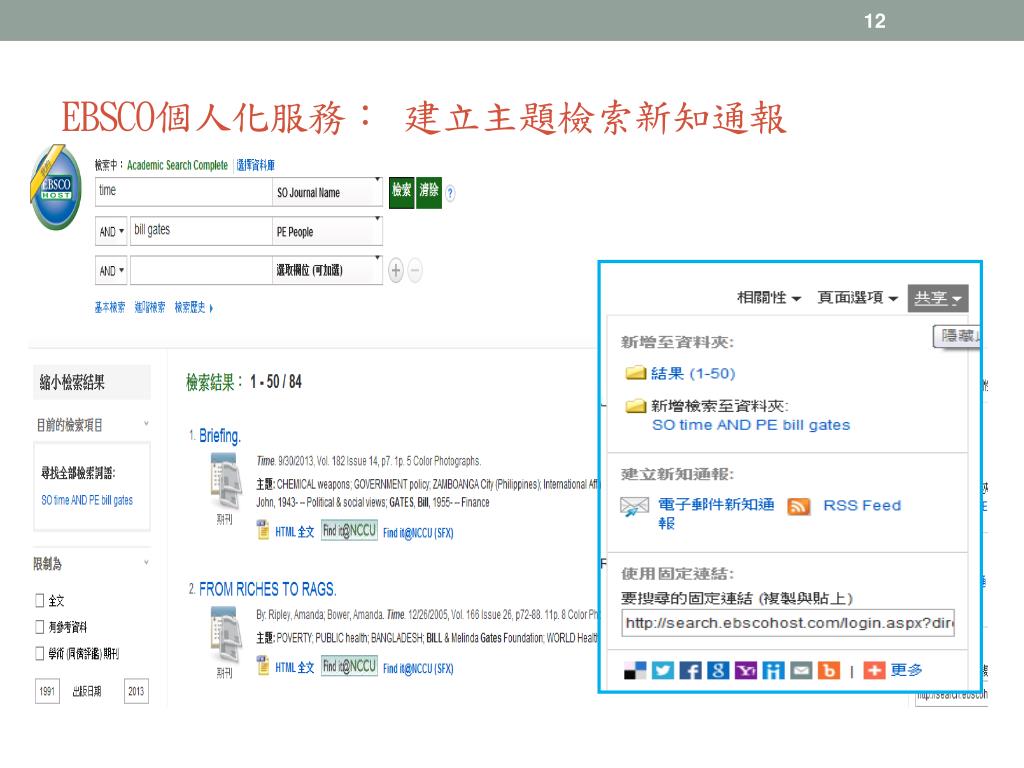
Task: Open FROM RICHES TO RAGS article
Action: click(x=268, y=589)
